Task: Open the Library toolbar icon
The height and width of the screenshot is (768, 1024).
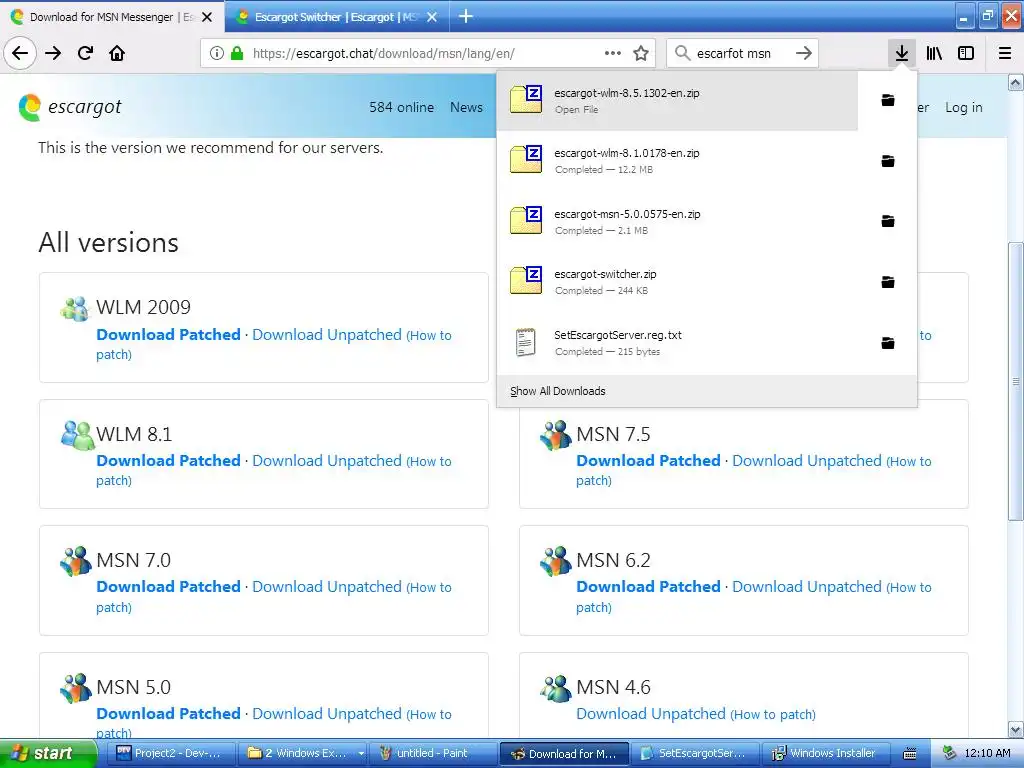Action: point(934,53)
